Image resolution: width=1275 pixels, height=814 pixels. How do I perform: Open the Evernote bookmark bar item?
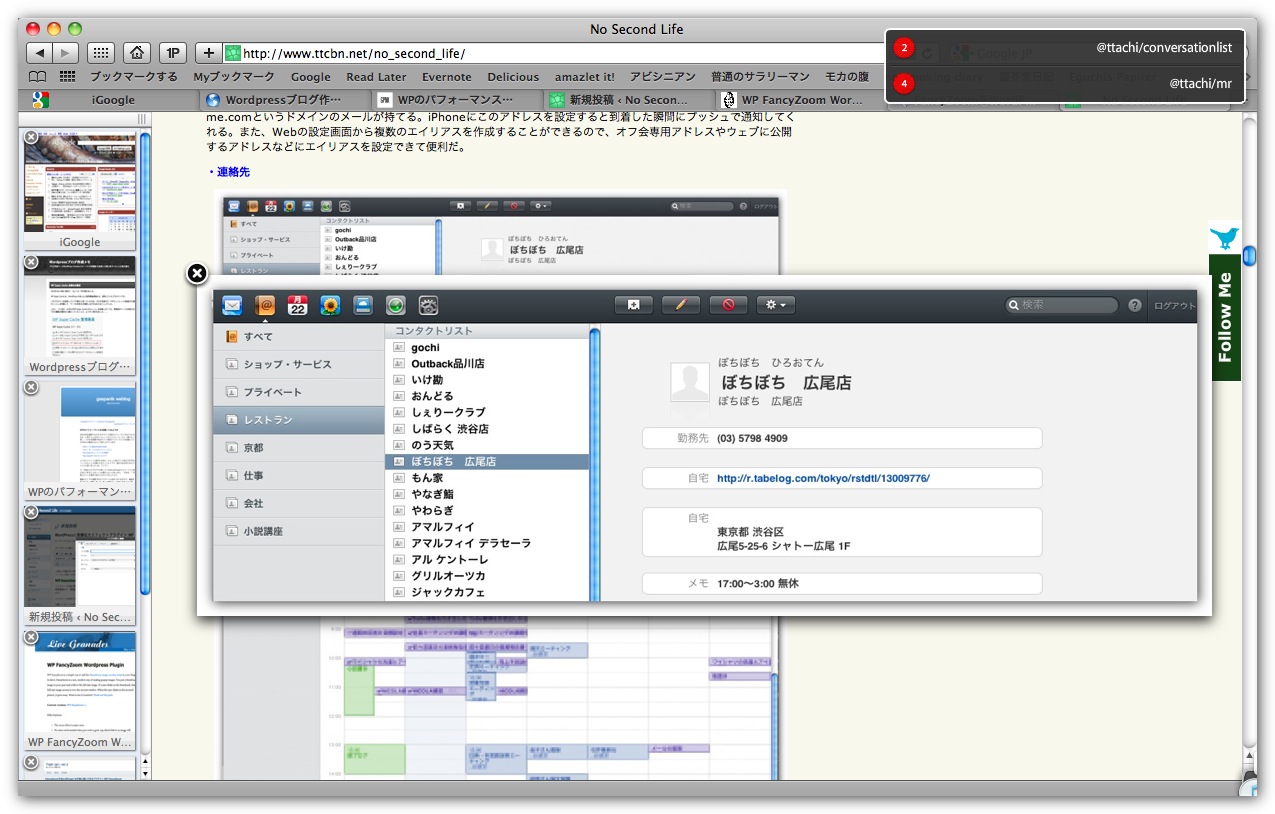(446, 77)
